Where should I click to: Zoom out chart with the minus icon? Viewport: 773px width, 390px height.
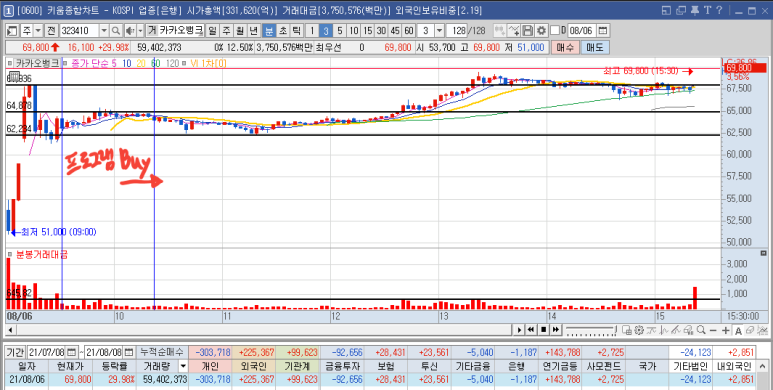click(x=713, y=330)
